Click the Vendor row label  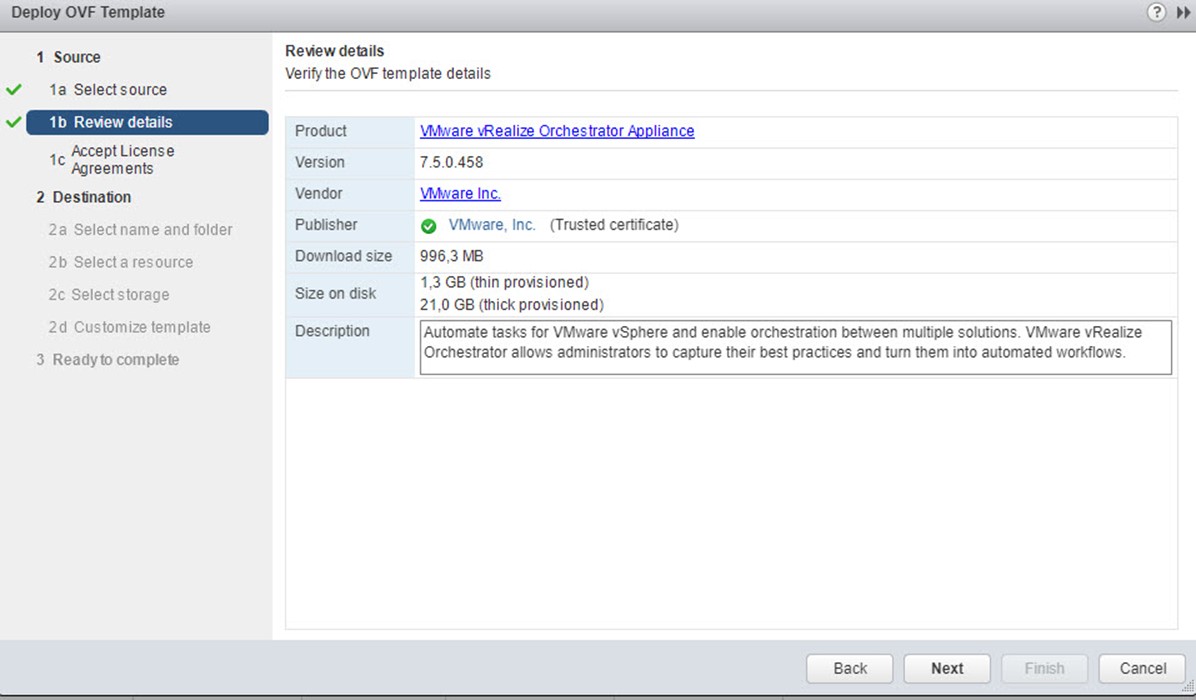[x=318, y=194]
